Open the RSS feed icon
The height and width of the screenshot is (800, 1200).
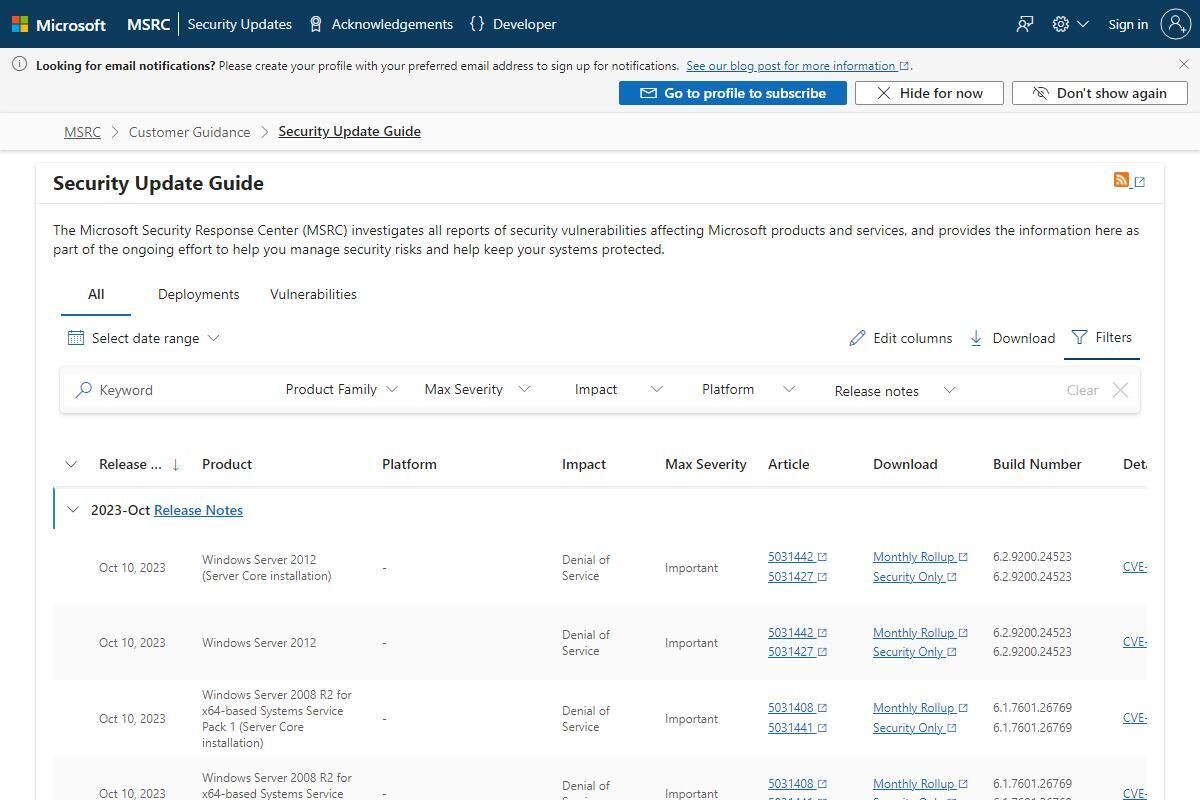pos(1121,180)
